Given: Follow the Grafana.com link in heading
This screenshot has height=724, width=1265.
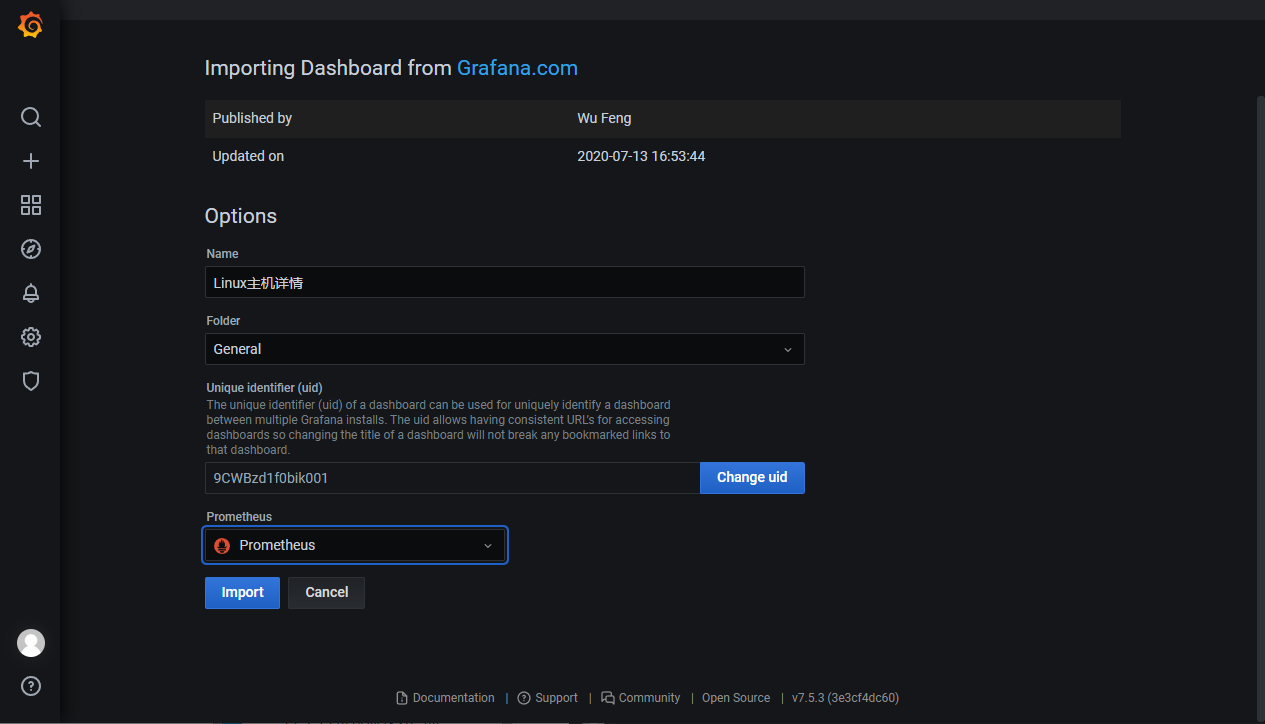Looking at the screenshot, I should click(x=517, y=68).
